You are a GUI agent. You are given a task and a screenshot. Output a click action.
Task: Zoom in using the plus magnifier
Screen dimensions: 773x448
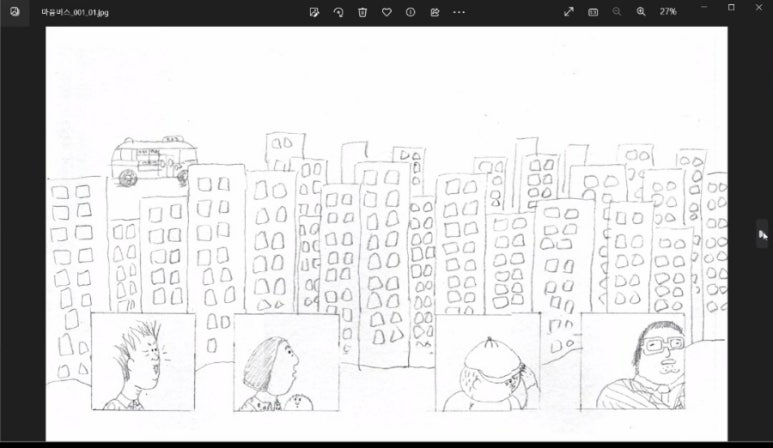[x=641, y=11]
